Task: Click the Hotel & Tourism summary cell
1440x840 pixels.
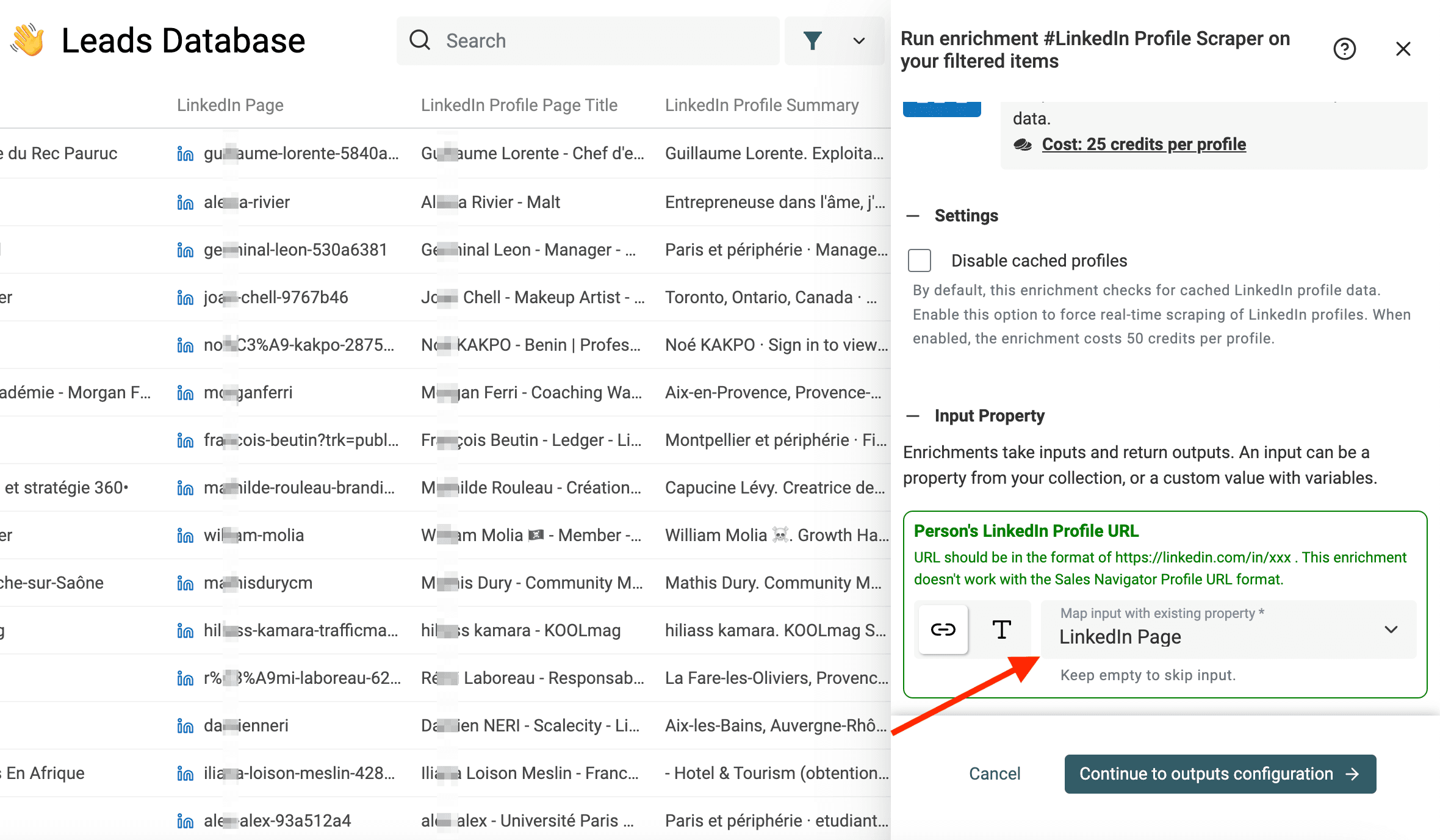Action: (777, 773)
